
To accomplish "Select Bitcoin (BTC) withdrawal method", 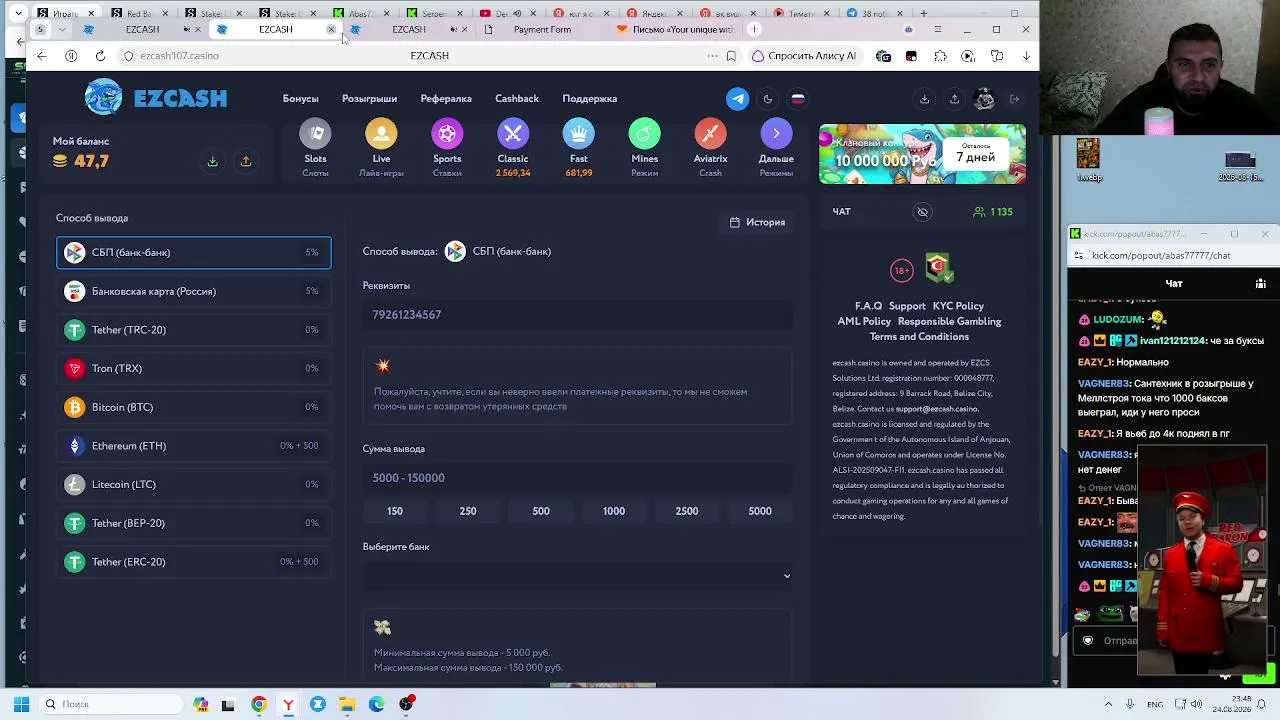I will tap(194, 407).
